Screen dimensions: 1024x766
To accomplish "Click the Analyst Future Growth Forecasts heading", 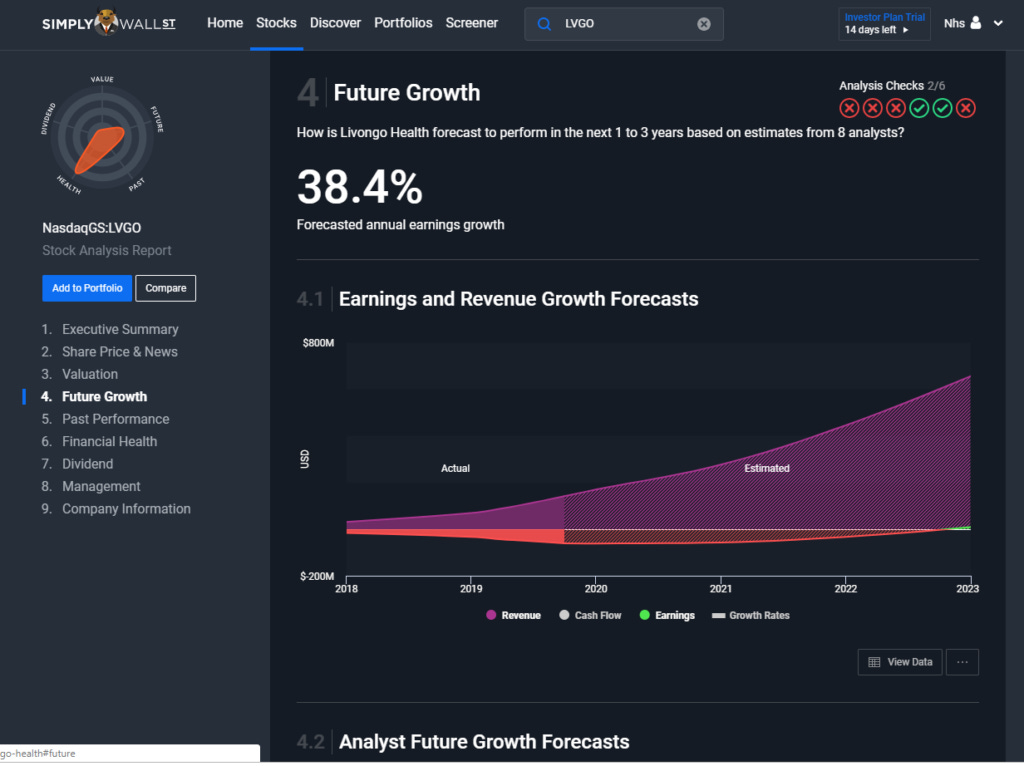I will [x=484, y=742].
